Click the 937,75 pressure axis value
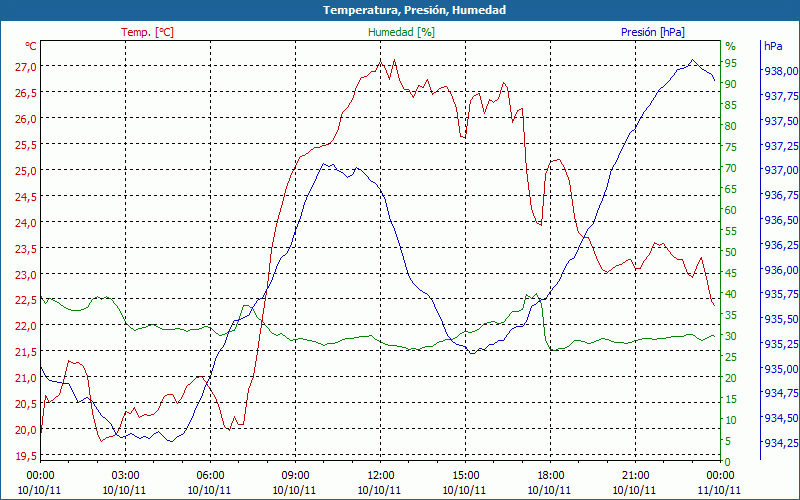The height and width of the screenshot is (500, 800). point(781,96)
